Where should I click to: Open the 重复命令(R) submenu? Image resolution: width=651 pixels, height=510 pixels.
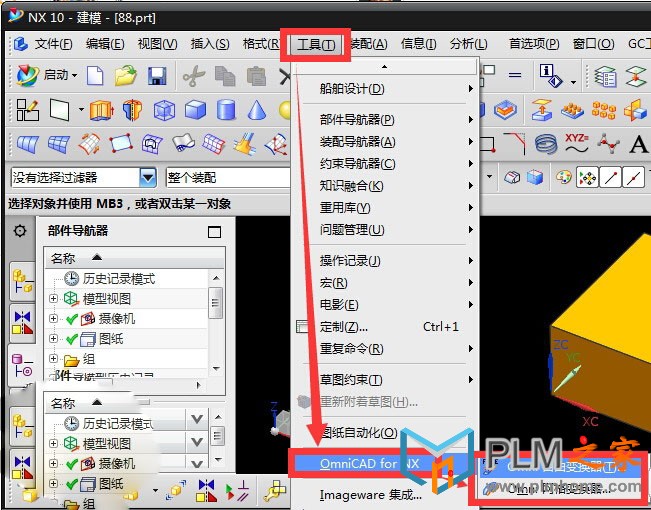click(x=387, y=349)
